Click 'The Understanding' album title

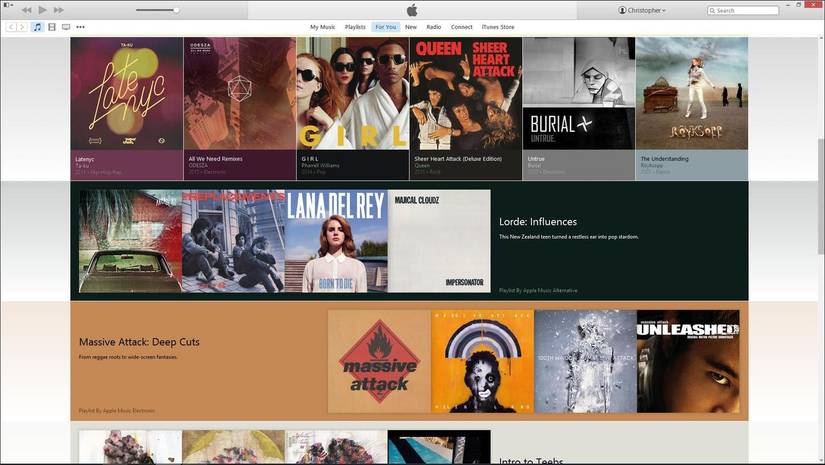[x=665, y=159]
